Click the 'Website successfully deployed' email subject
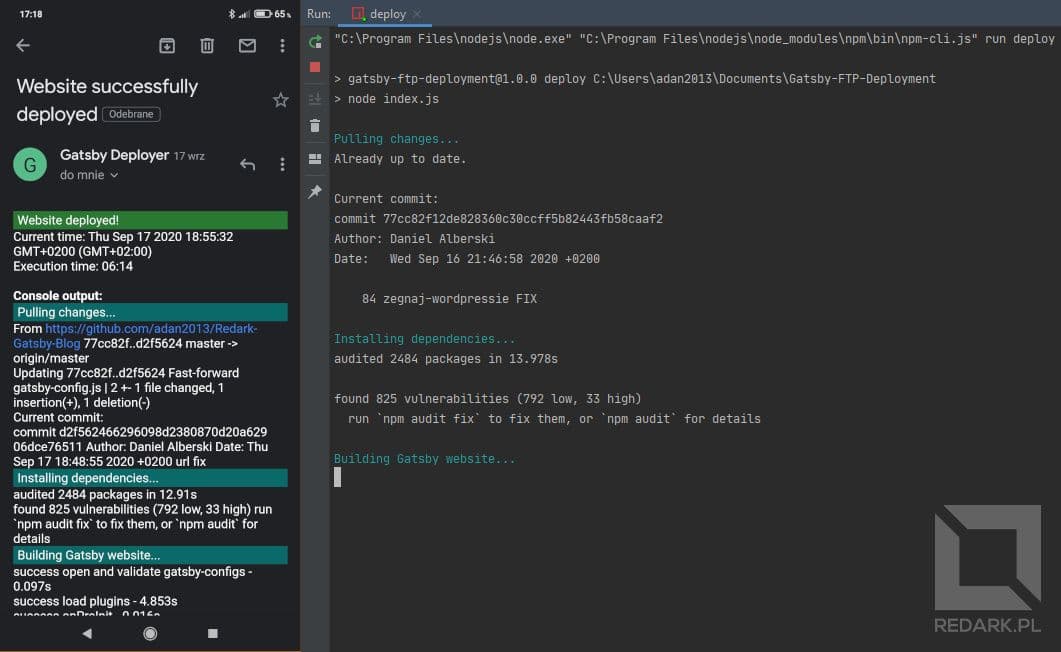The width and height of the screenshot is (1061, 652). 107,100
